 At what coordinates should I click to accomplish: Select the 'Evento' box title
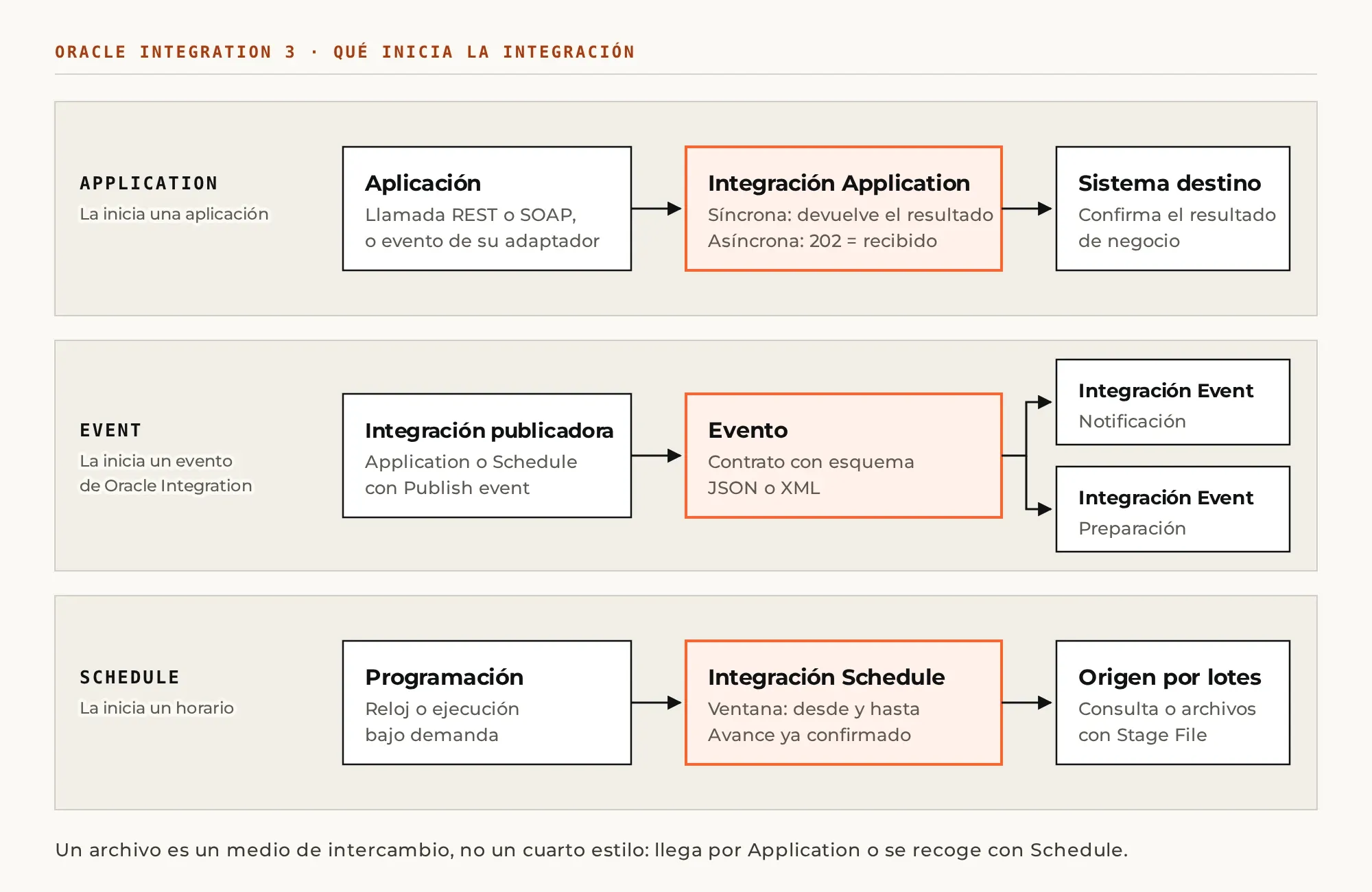point(748,430)
